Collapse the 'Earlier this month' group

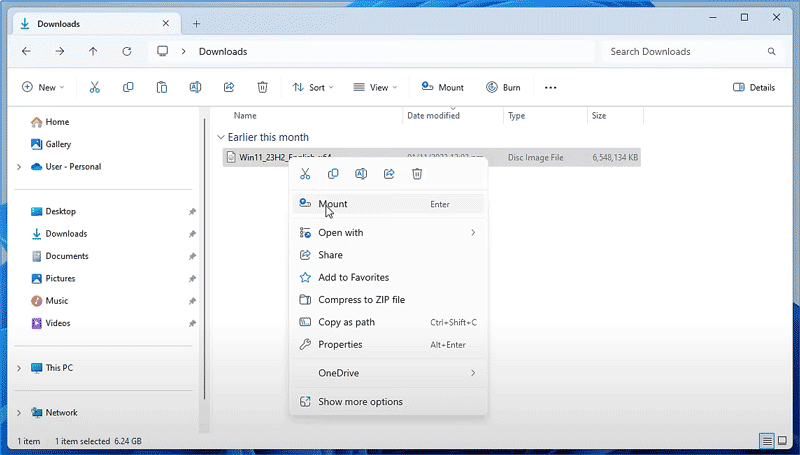221,137
